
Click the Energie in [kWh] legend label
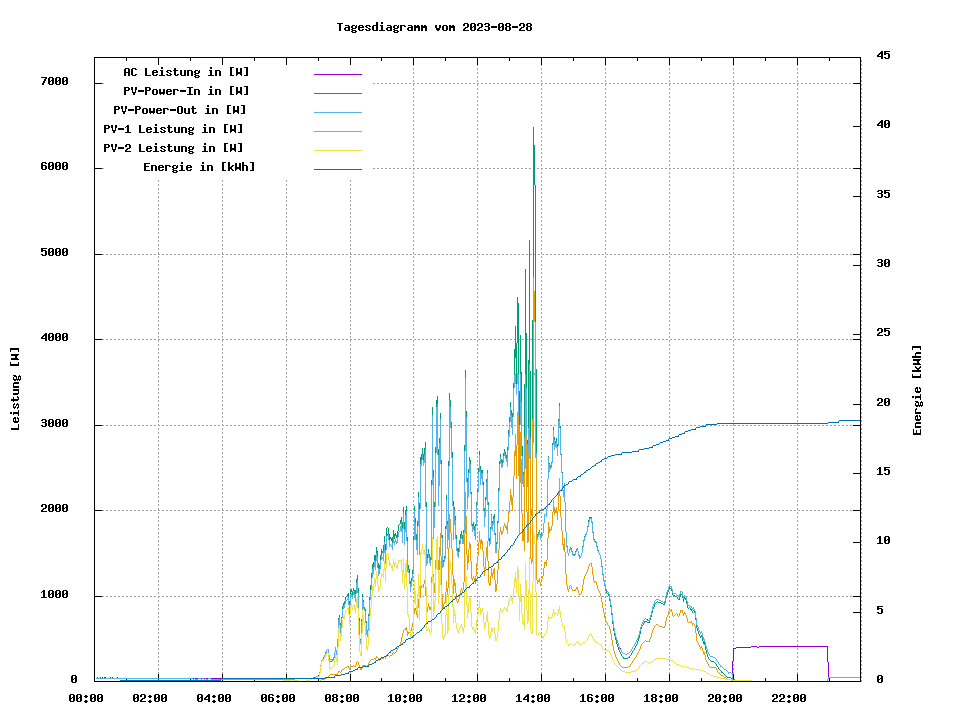(x=199, y=167)
